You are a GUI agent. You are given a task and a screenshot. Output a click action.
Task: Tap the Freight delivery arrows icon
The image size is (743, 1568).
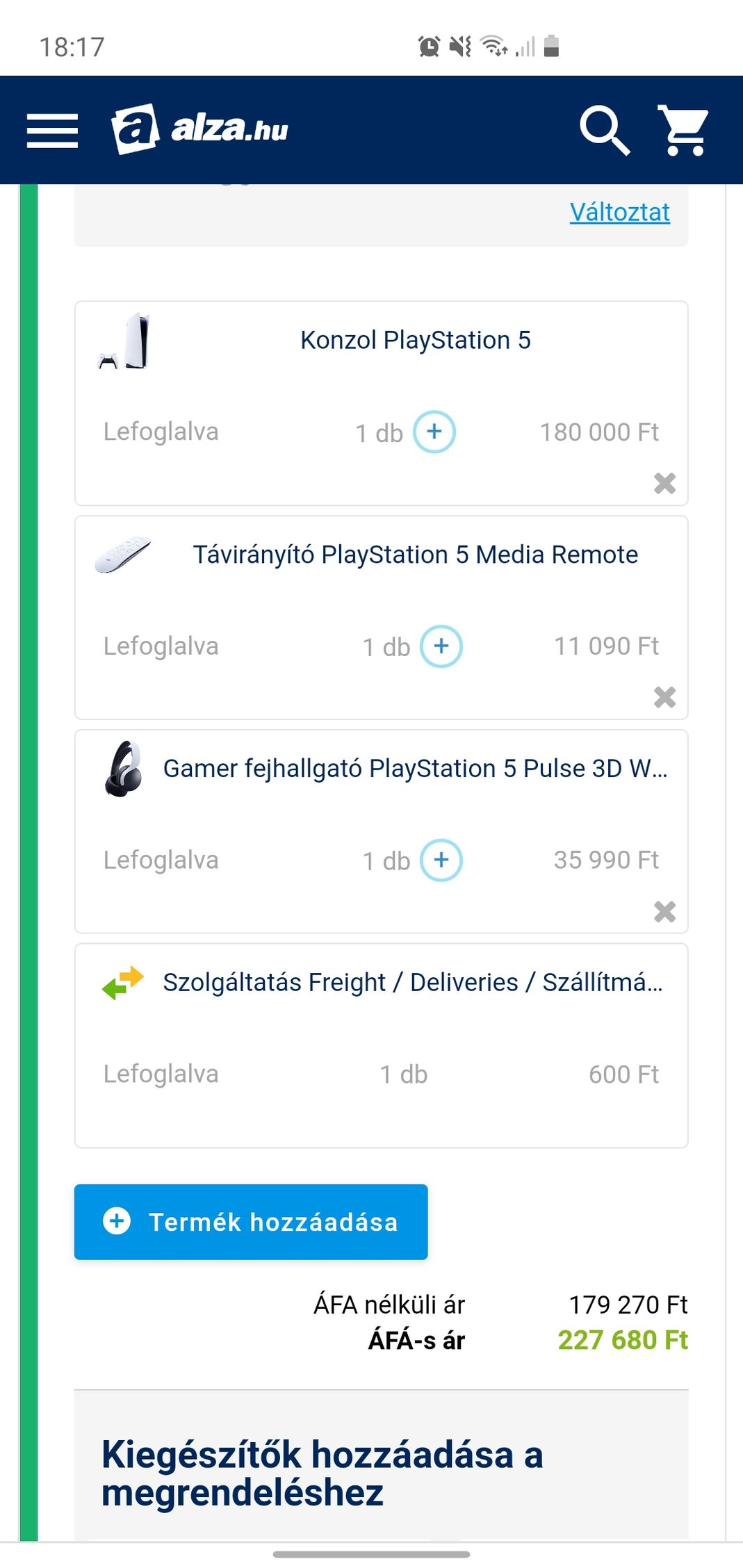click(x=123, y=983)
